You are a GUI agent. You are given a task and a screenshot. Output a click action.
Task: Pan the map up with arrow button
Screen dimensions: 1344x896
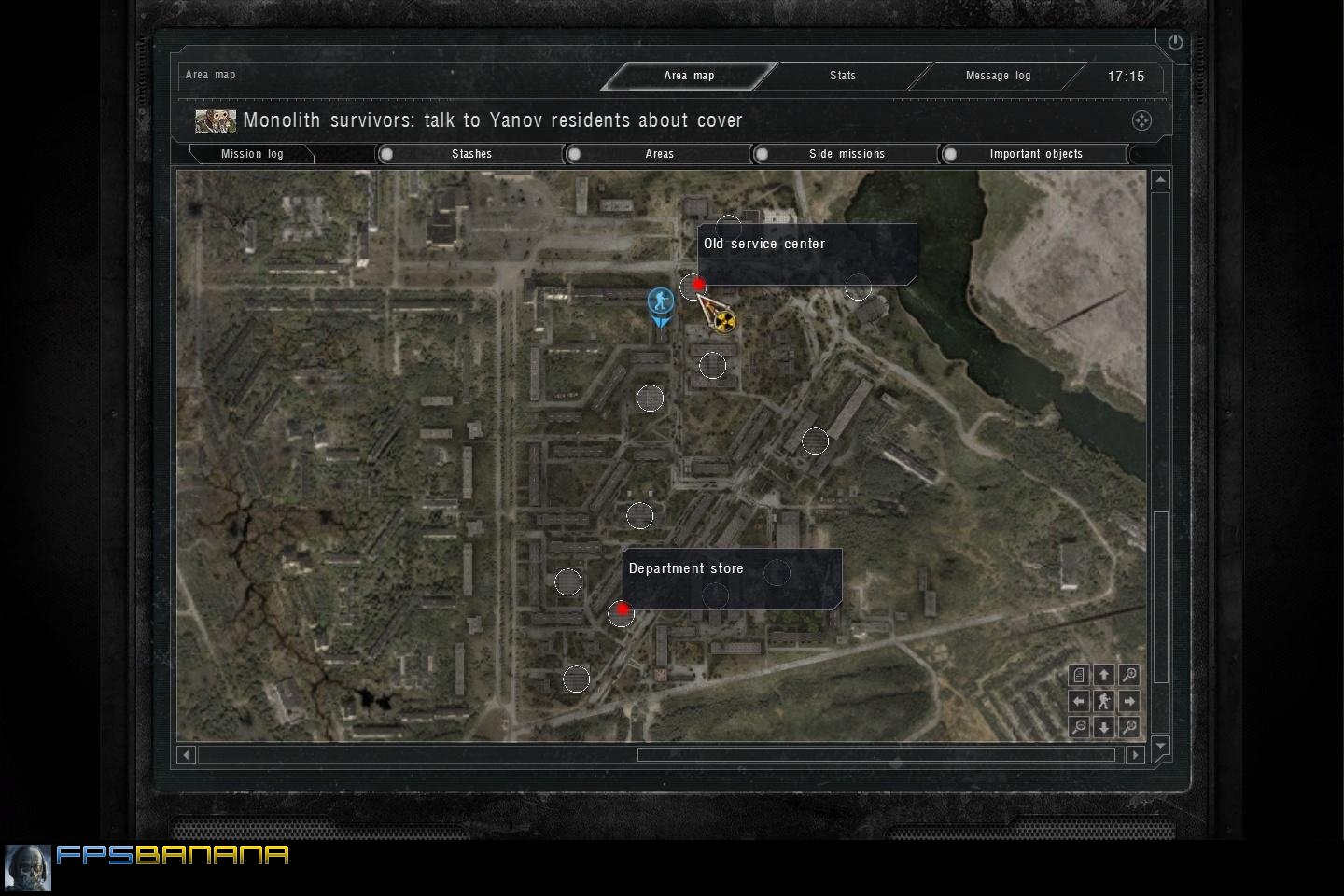1104,675
